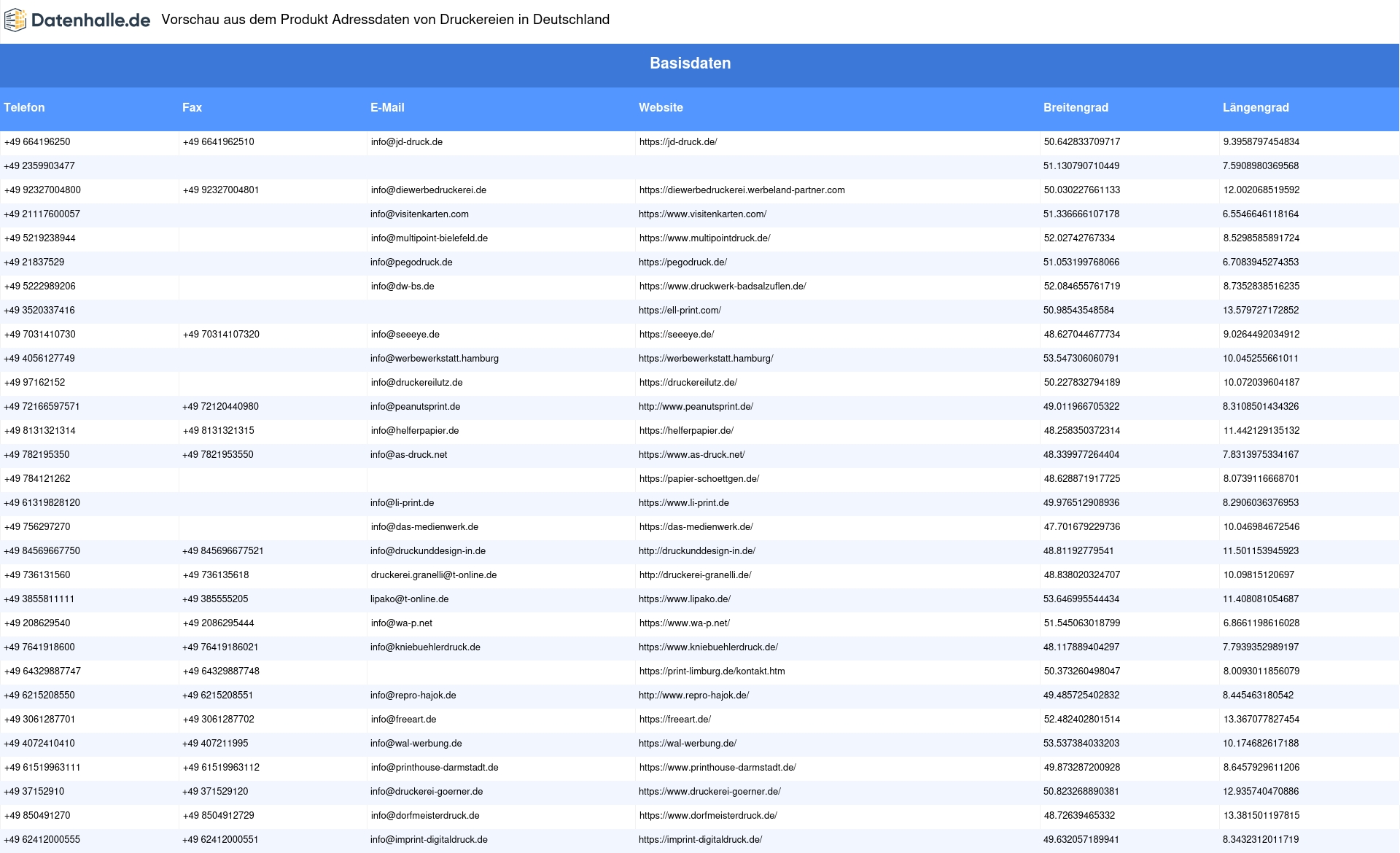This screenshot has height=853, width=1400.
Task: Click email info@li-print.de
Action: (x=402, y=503)
